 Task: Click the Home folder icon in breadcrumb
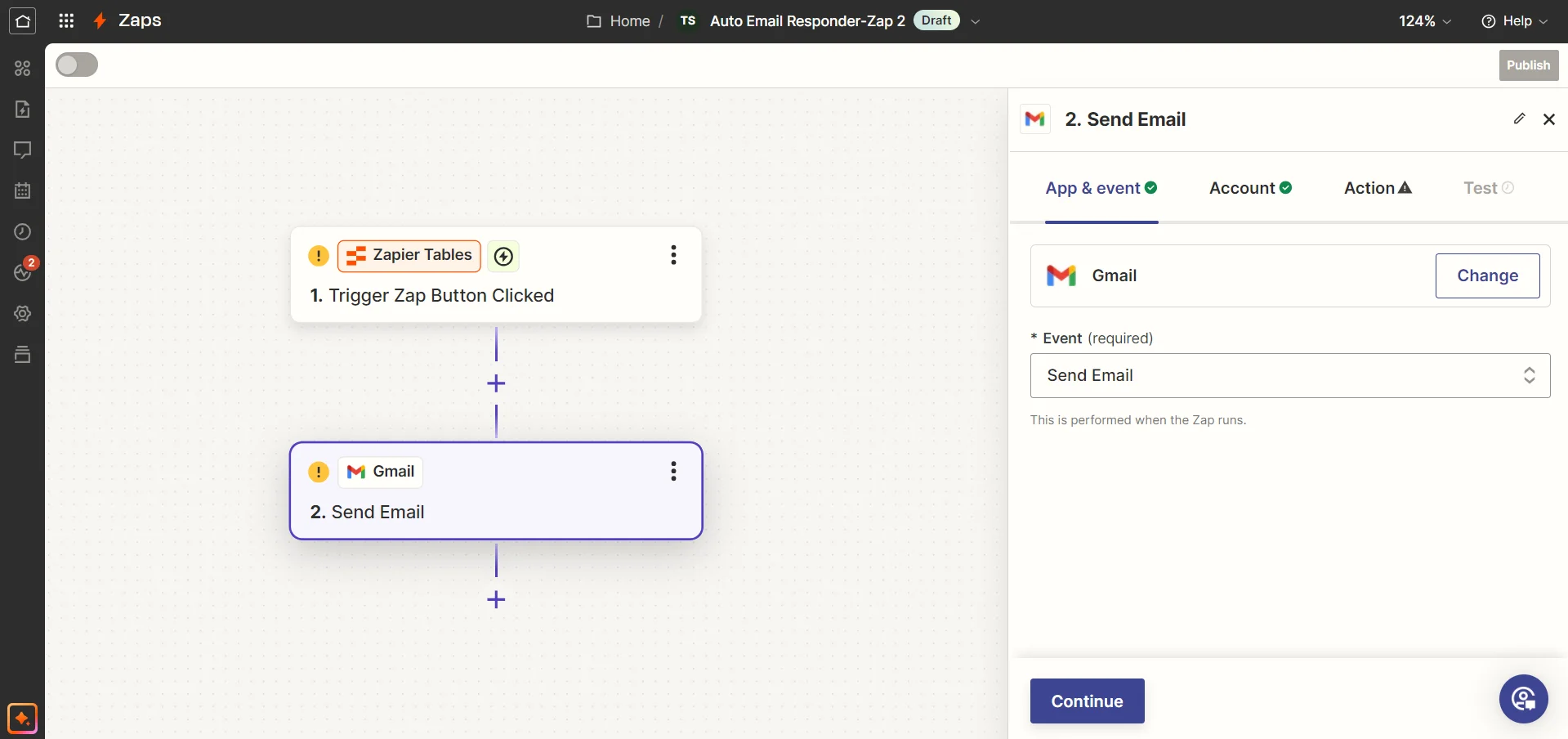(594, 21)
